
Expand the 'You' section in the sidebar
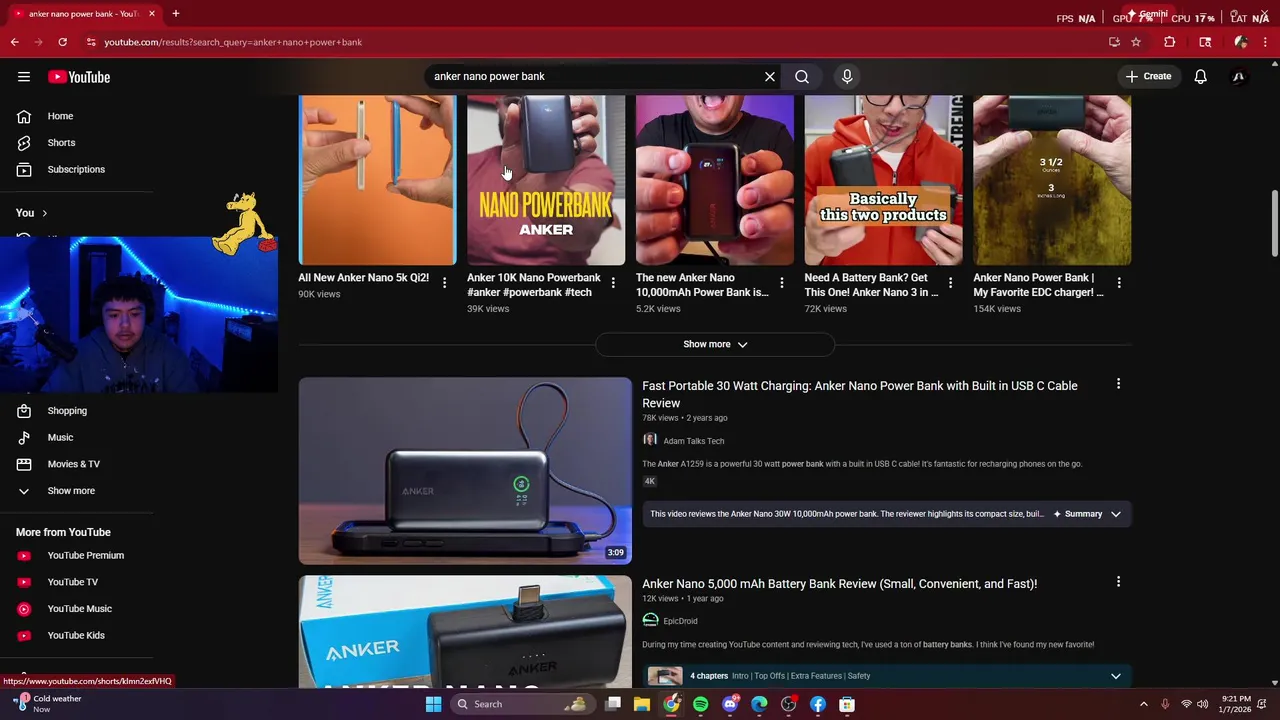pos(32,213)
